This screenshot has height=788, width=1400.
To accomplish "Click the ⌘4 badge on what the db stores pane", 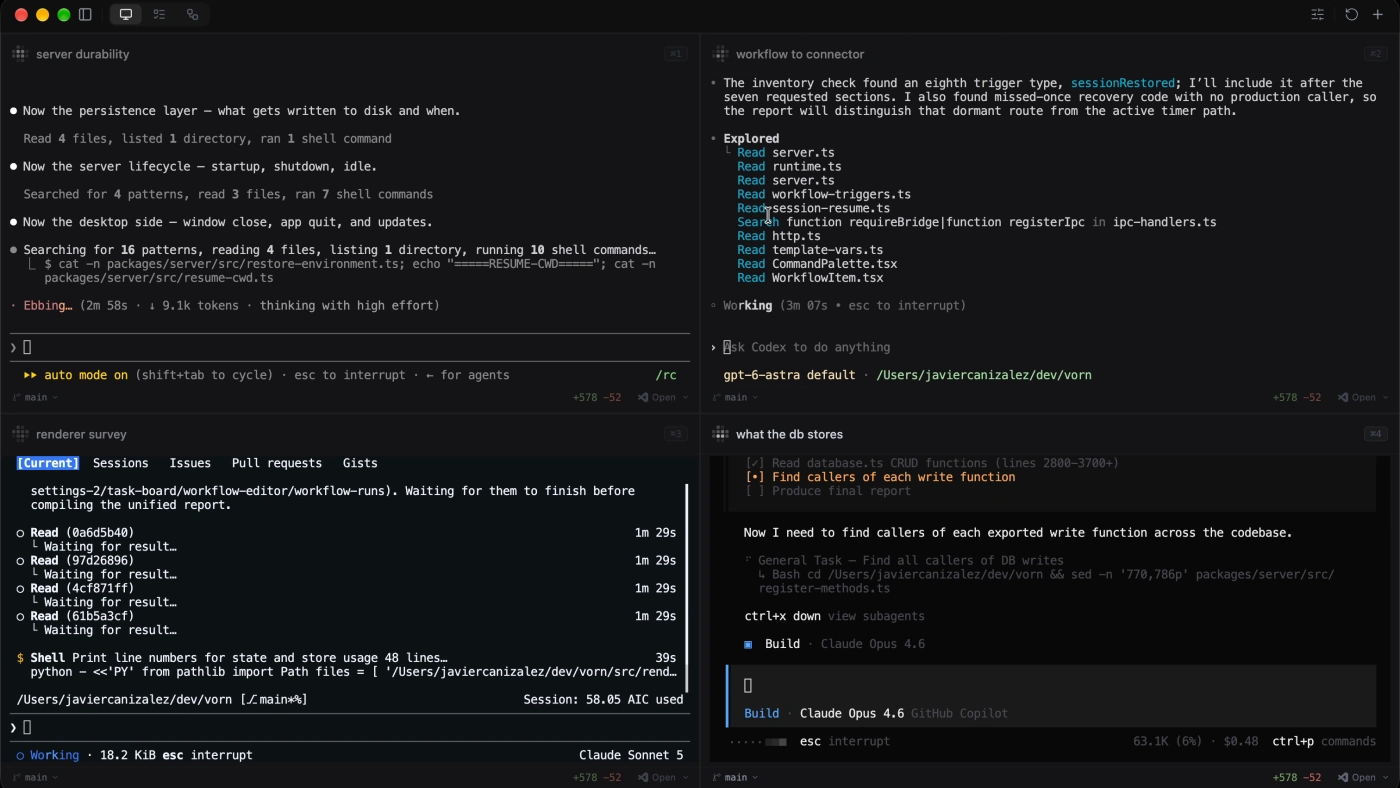I will [x=1376, y=434].
